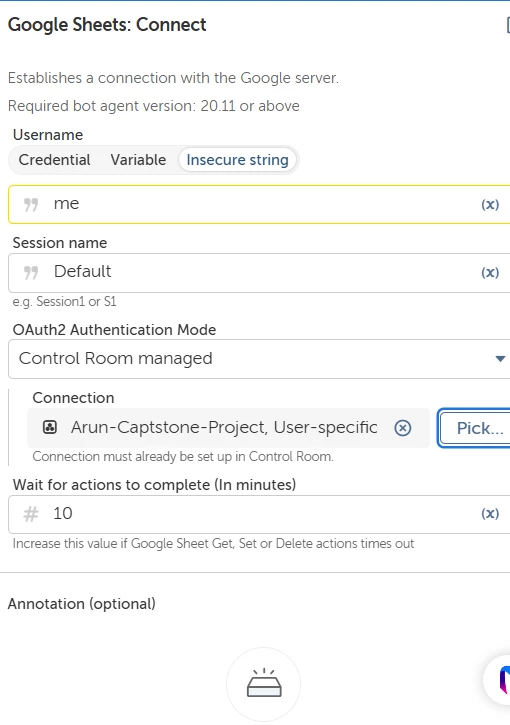This screenshot has width=510, height=725.
Task: Open OAuth2 Authentication Mode dropdown
Action: pos(259,359)
